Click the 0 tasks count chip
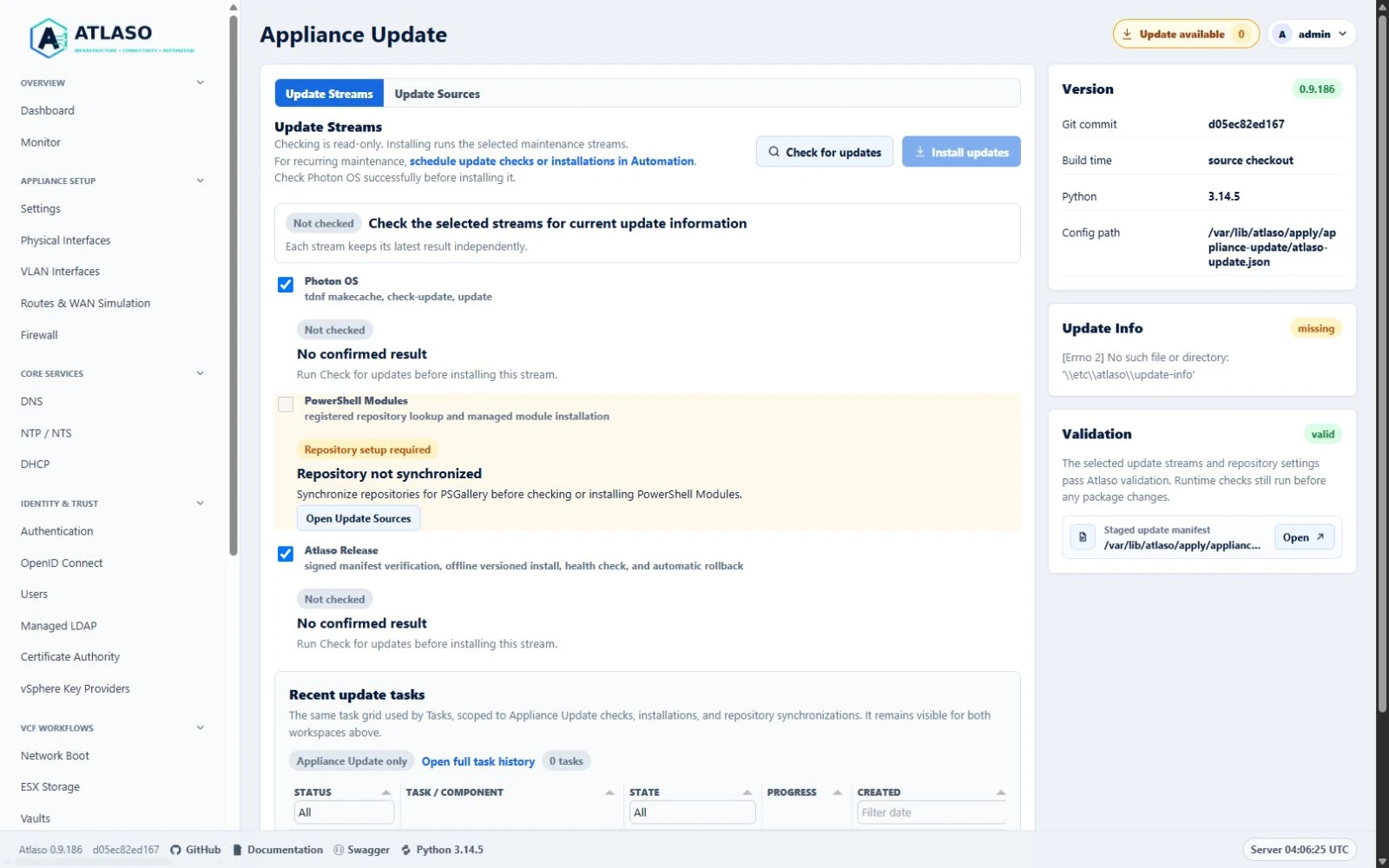The height and width of the screenshot is (868, 1389). [x=566, y=761]
